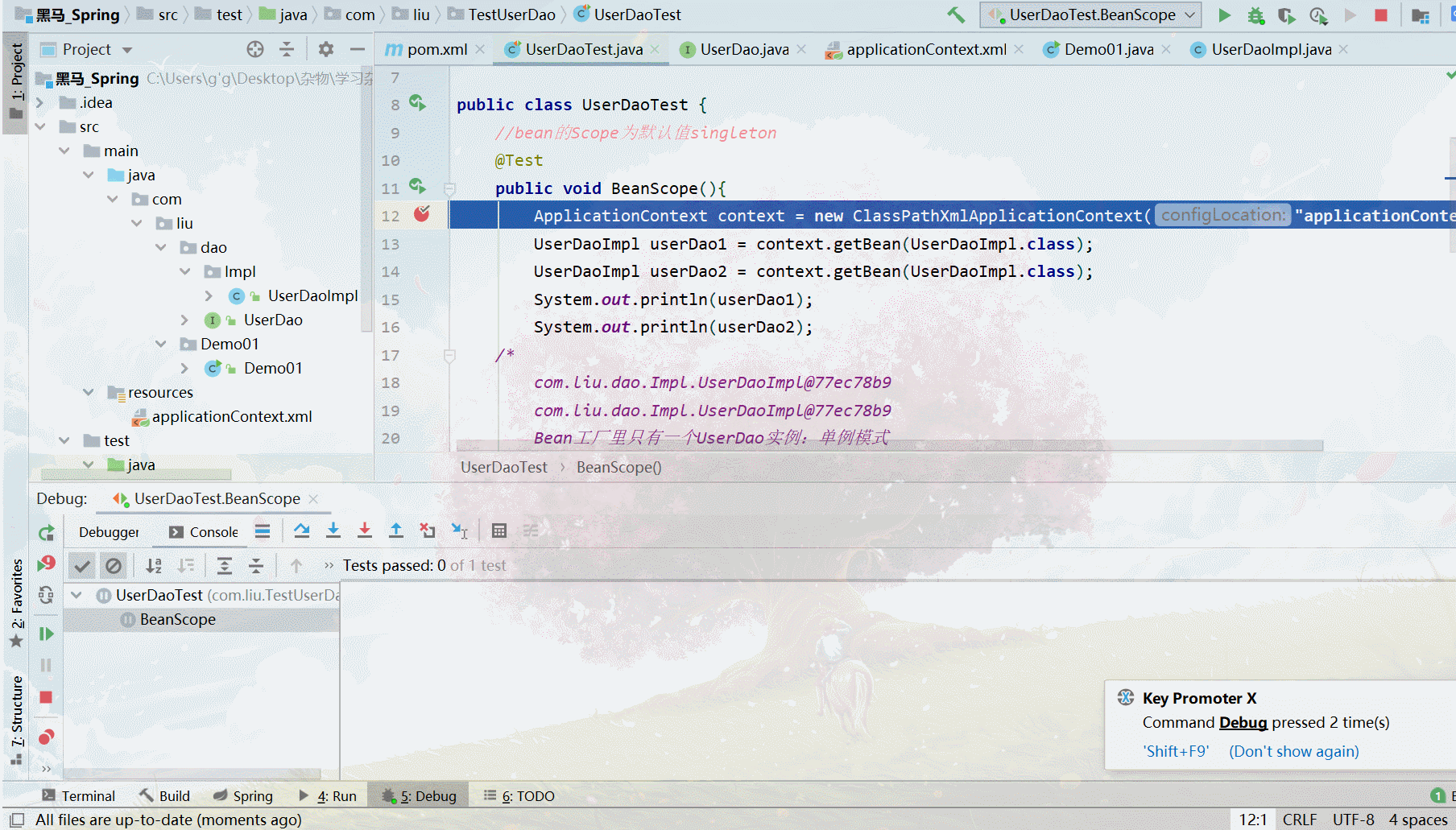Image resolution: width=1456 pixels, height=830 pixels.
Task: Toggle sort tests by duration
Action: tap(186, 566)
